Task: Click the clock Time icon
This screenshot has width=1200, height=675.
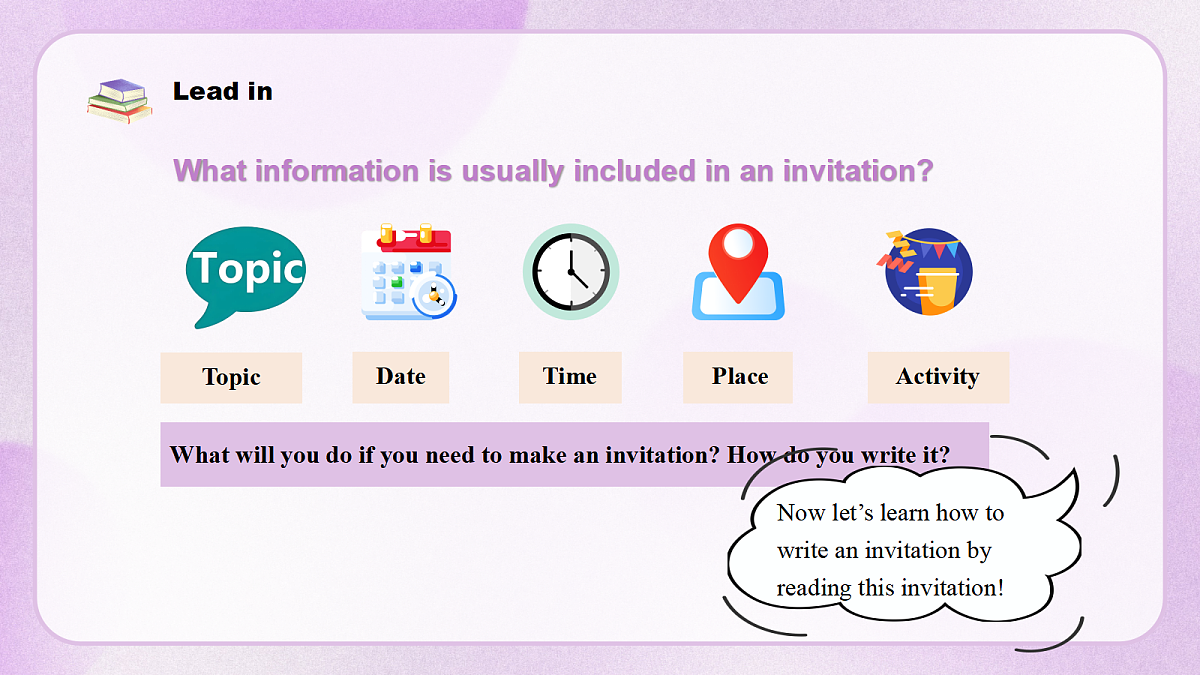Action: click(571, 271)
